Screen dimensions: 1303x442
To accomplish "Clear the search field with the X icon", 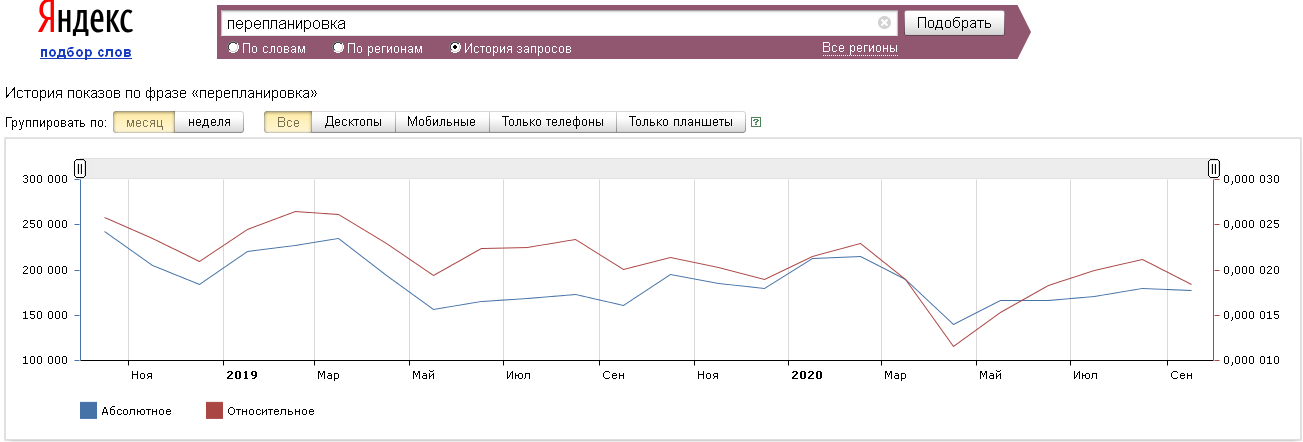I will [x=884, y=23].
